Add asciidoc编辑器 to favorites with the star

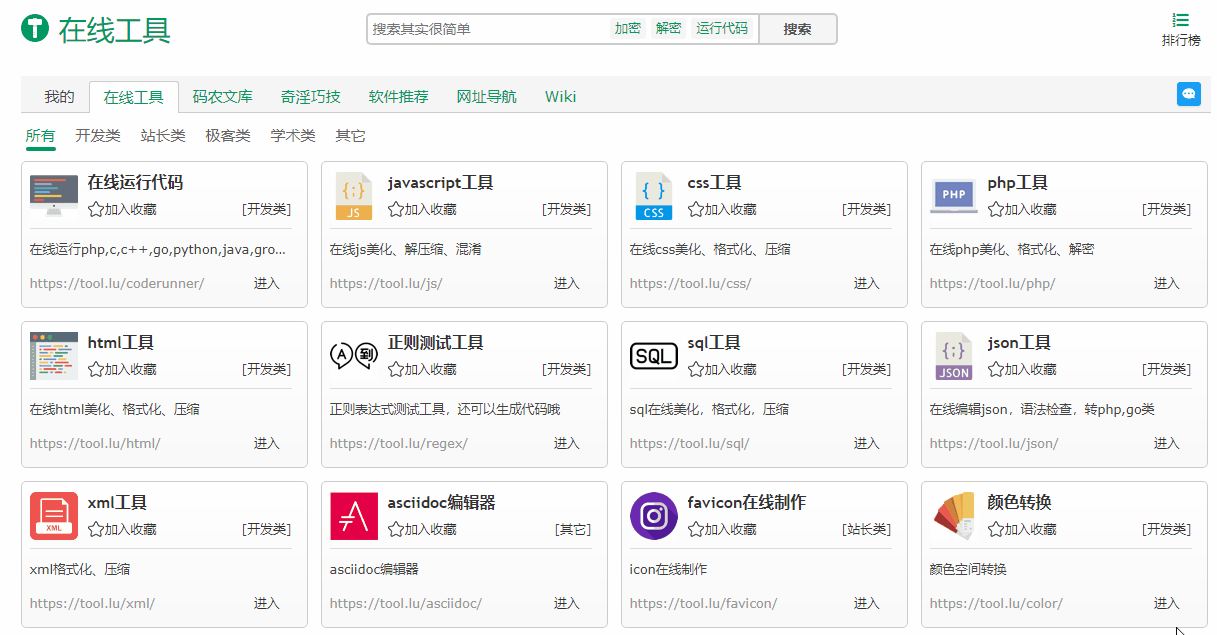[x=396, y=529]
